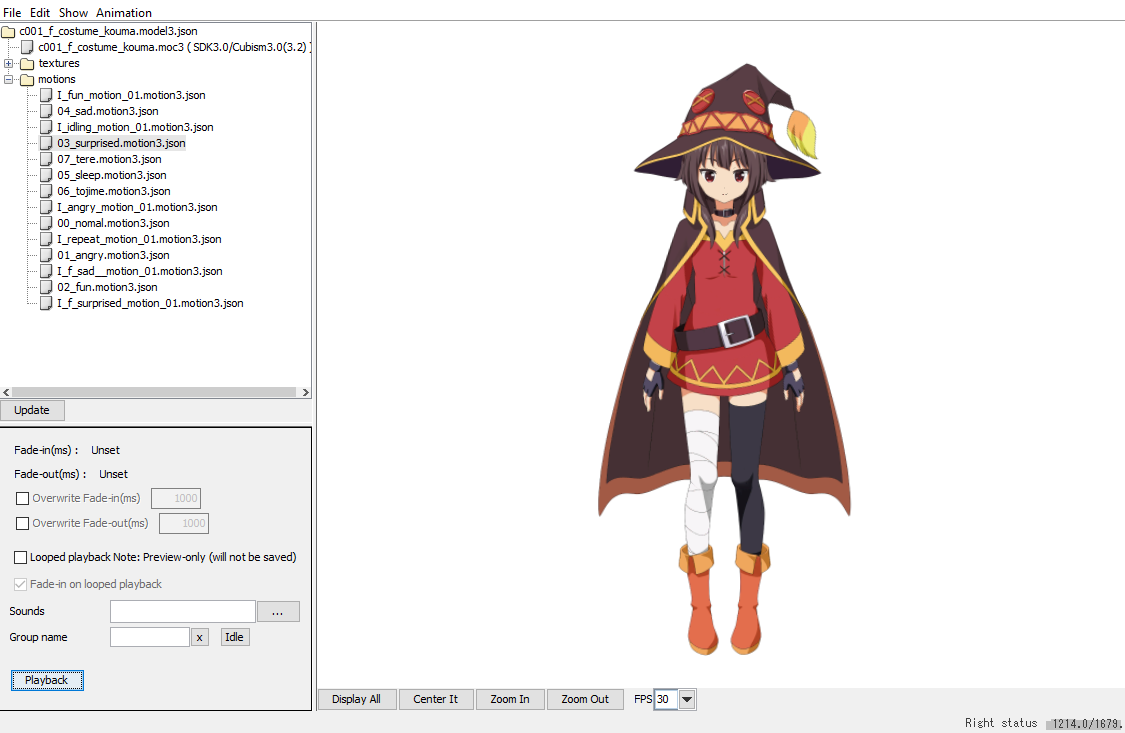Collapse the motions folder node
1125x733 pixels.
pos(9,80)
